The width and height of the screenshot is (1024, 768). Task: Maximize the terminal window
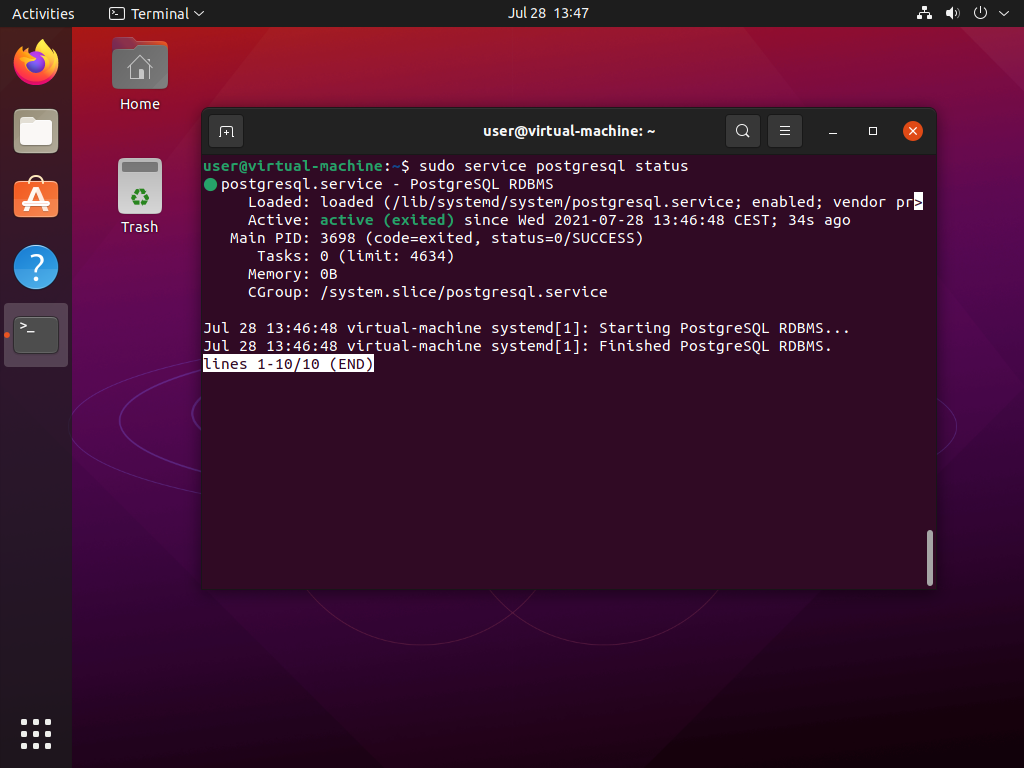(x=873, y=131)
